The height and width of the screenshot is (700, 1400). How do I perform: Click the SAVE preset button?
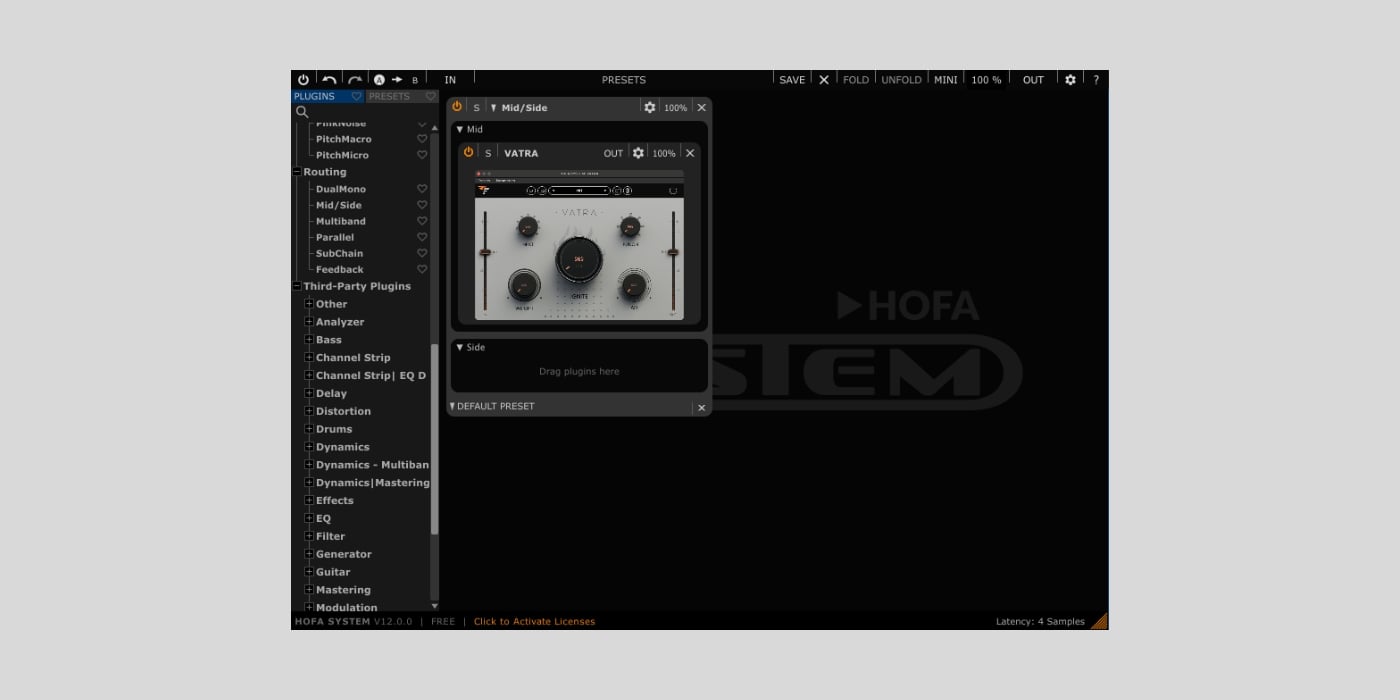[792, 80]
